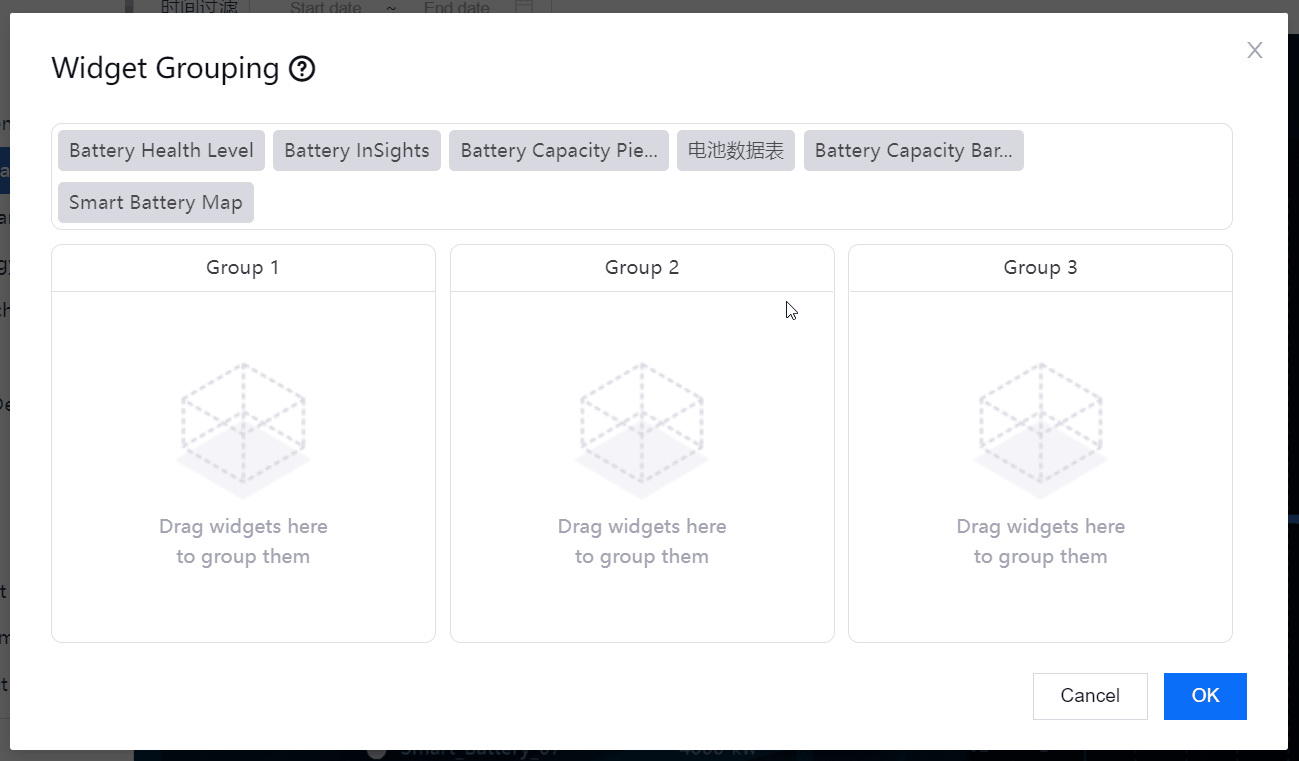Click Group 3's "Drag widgets here" text
The width and height of the screenshot is (1299, 761).
tap(1040, 527)
